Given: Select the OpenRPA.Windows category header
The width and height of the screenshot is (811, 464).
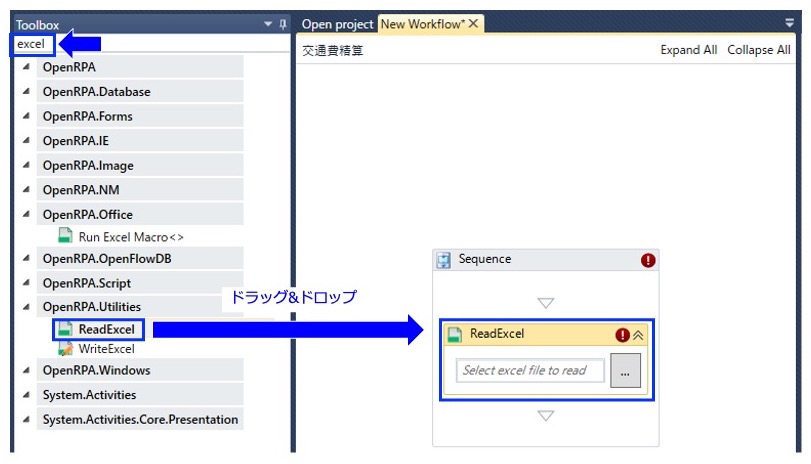Looking at the screenshot, I should (x=140, y=370).
